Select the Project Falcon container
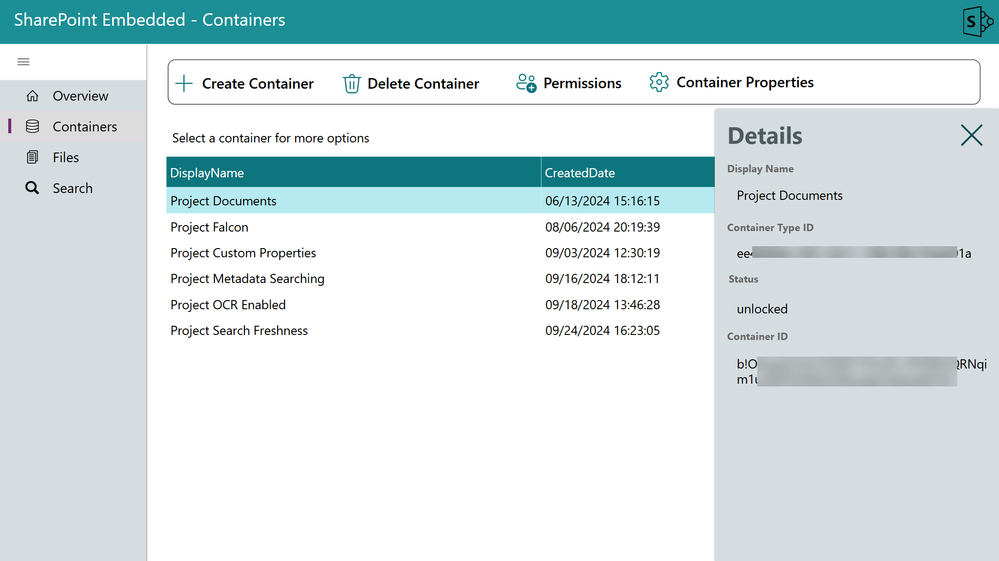Viewport: 999px width, 561px height. coord(209,227)
